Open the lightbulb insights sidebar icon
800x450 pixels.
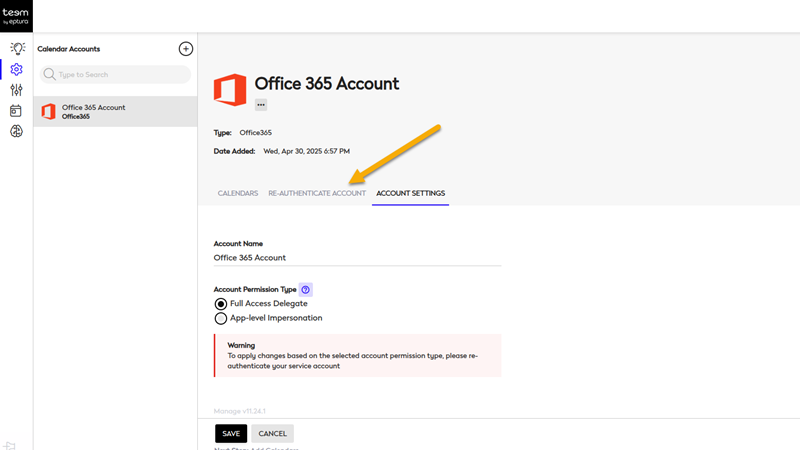pos(17,48)
